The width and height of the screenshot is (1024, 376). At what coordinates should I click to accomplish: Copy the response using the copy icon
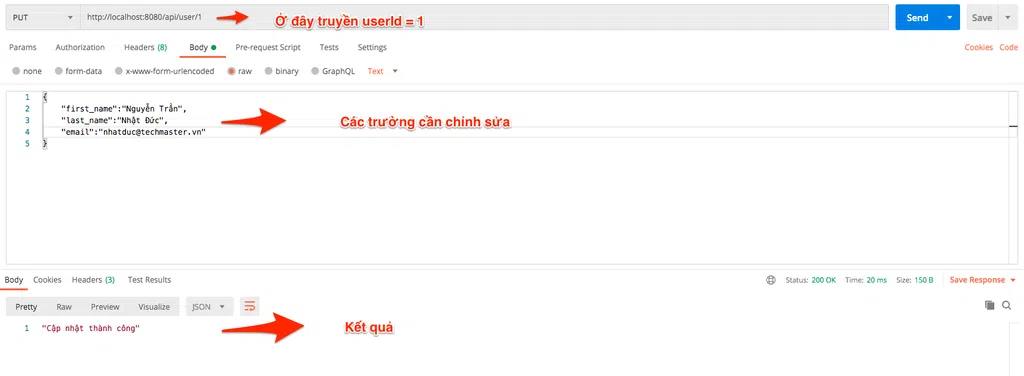point(989,305)
